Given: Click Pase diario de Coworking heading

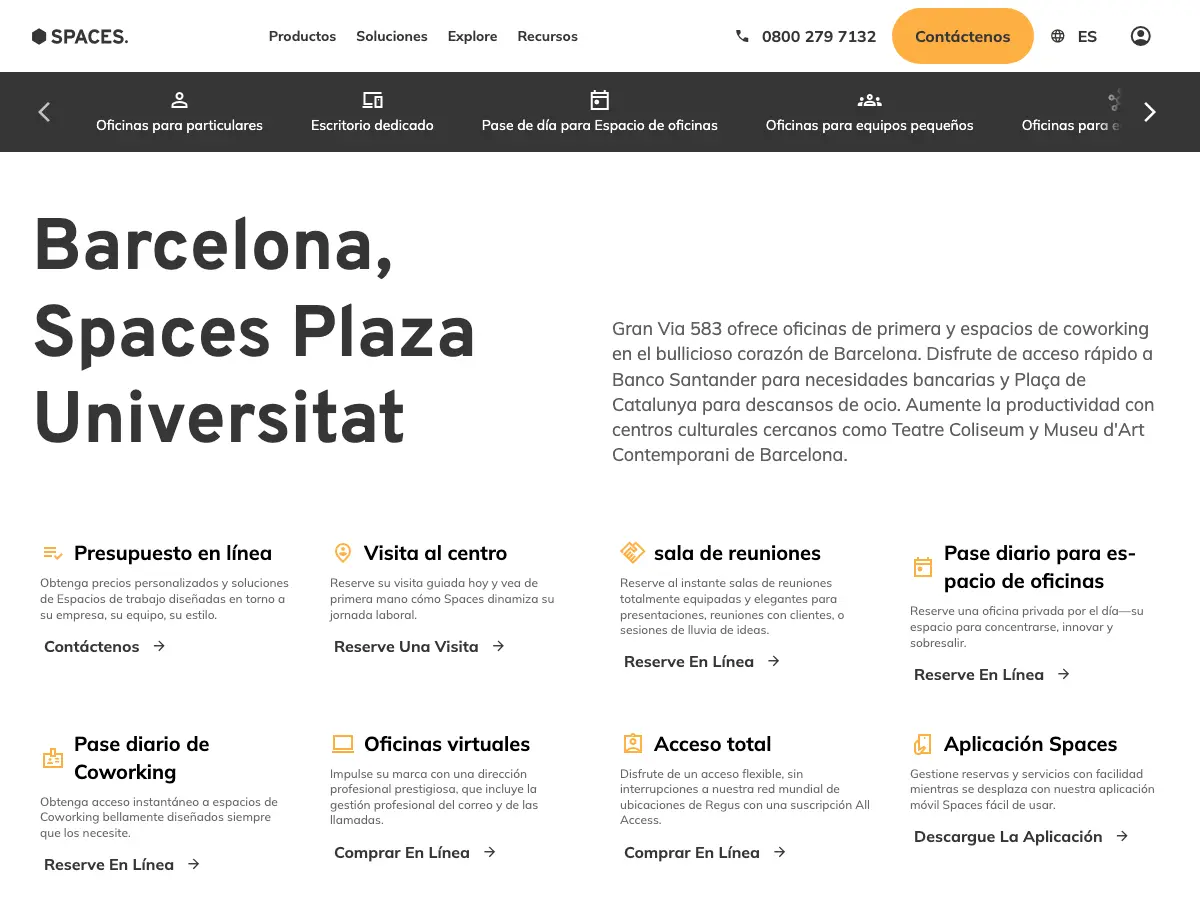Looking at the screenshot, I should (x=142, y=758).
